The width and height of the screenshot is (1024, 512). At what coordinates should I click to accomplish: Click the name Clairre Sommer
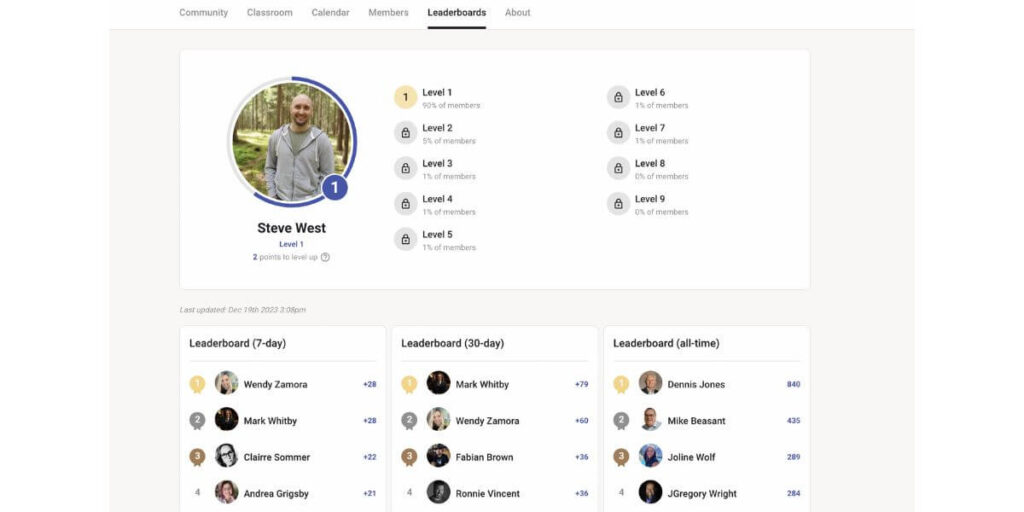(x=277, y=458)
